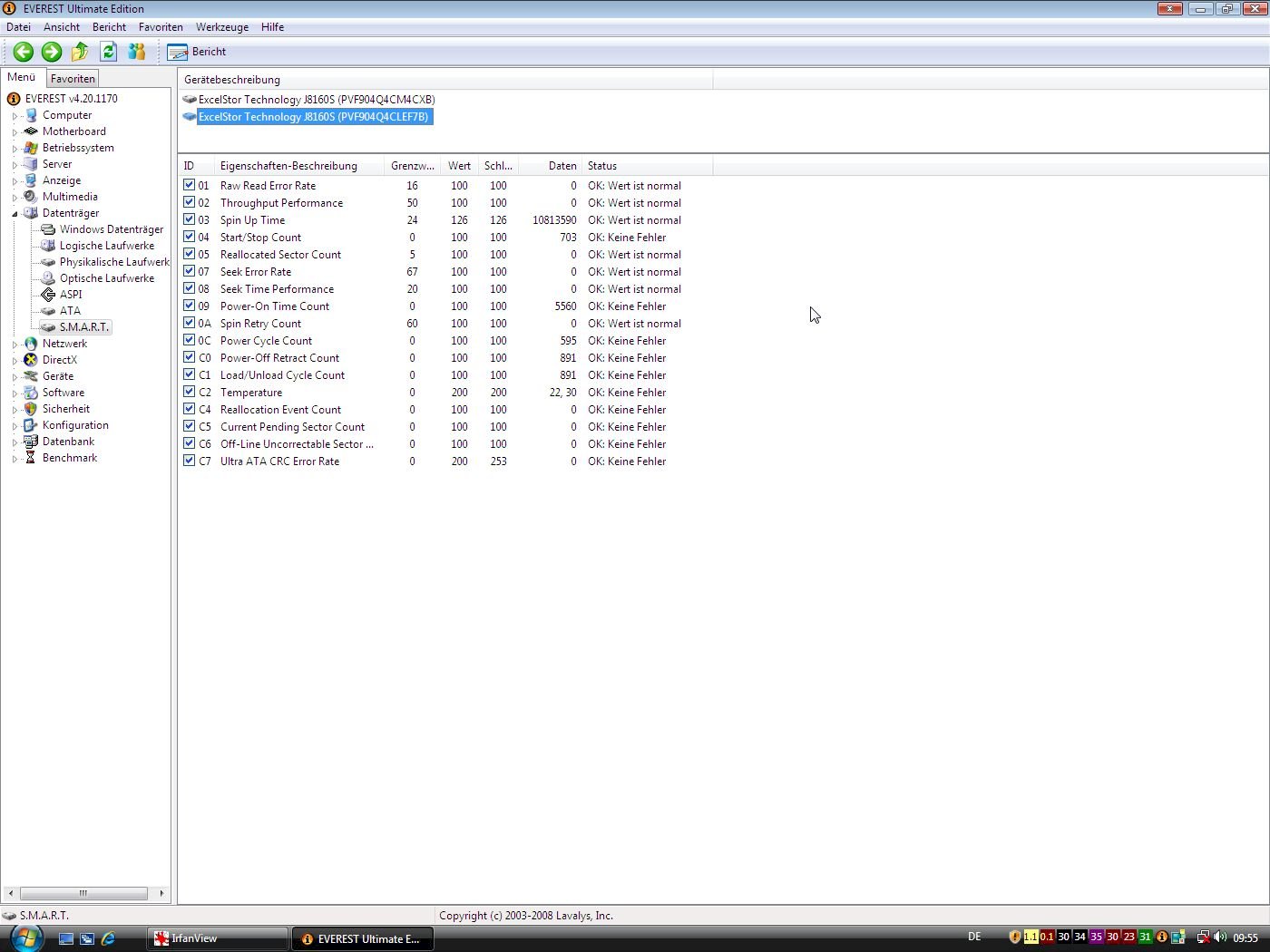Viewport: 1270px width, 952px height.
Task: Click the users icon in toolbar
Action: tap(137, 52)
